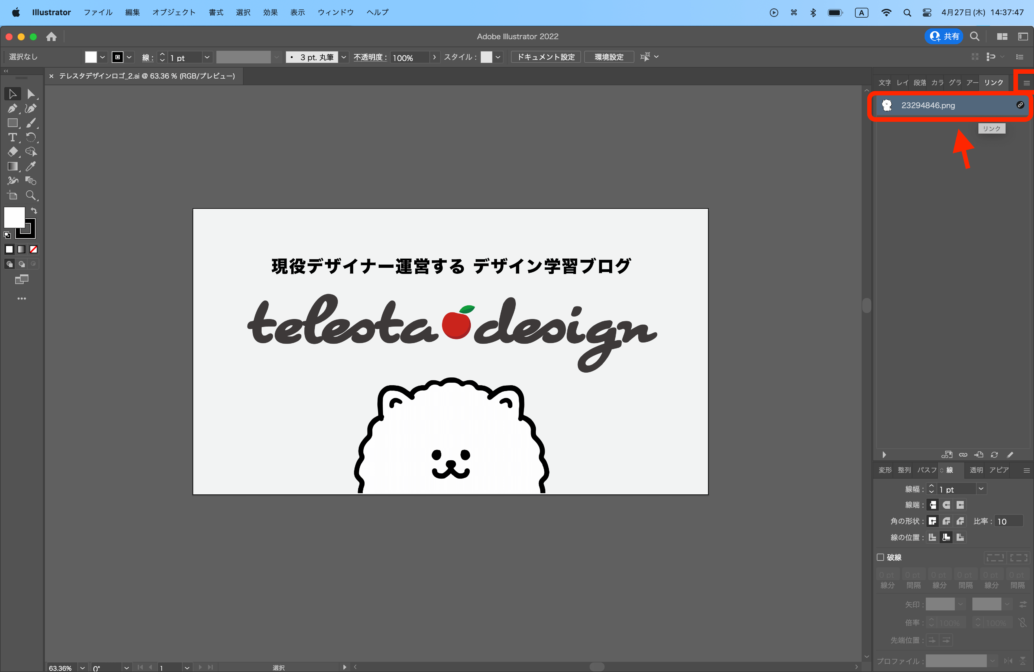Align stroke to outside in 線の位置
Screen dimensions: 1034x672
(960, 537)
